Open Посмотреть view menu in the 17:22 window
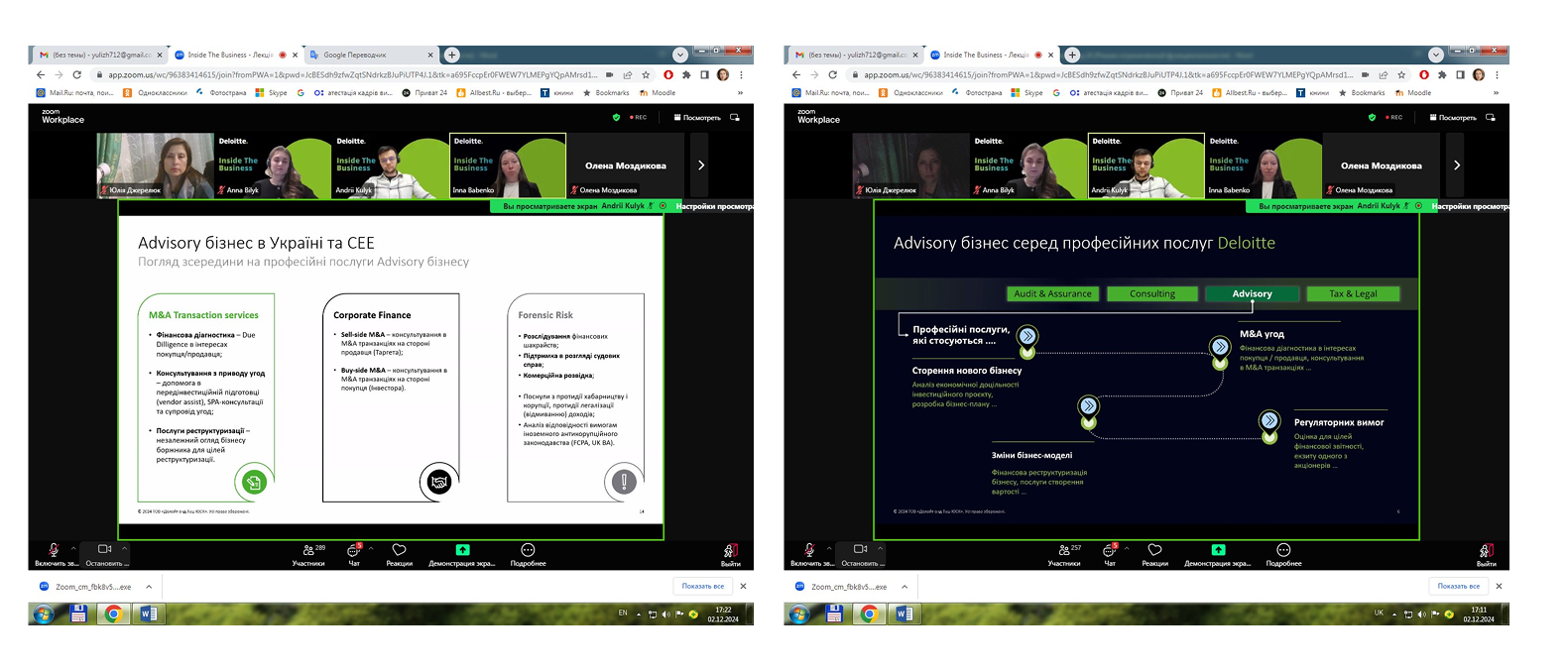This screenshot has width=1568, height=671. click(x=697, y=117)
